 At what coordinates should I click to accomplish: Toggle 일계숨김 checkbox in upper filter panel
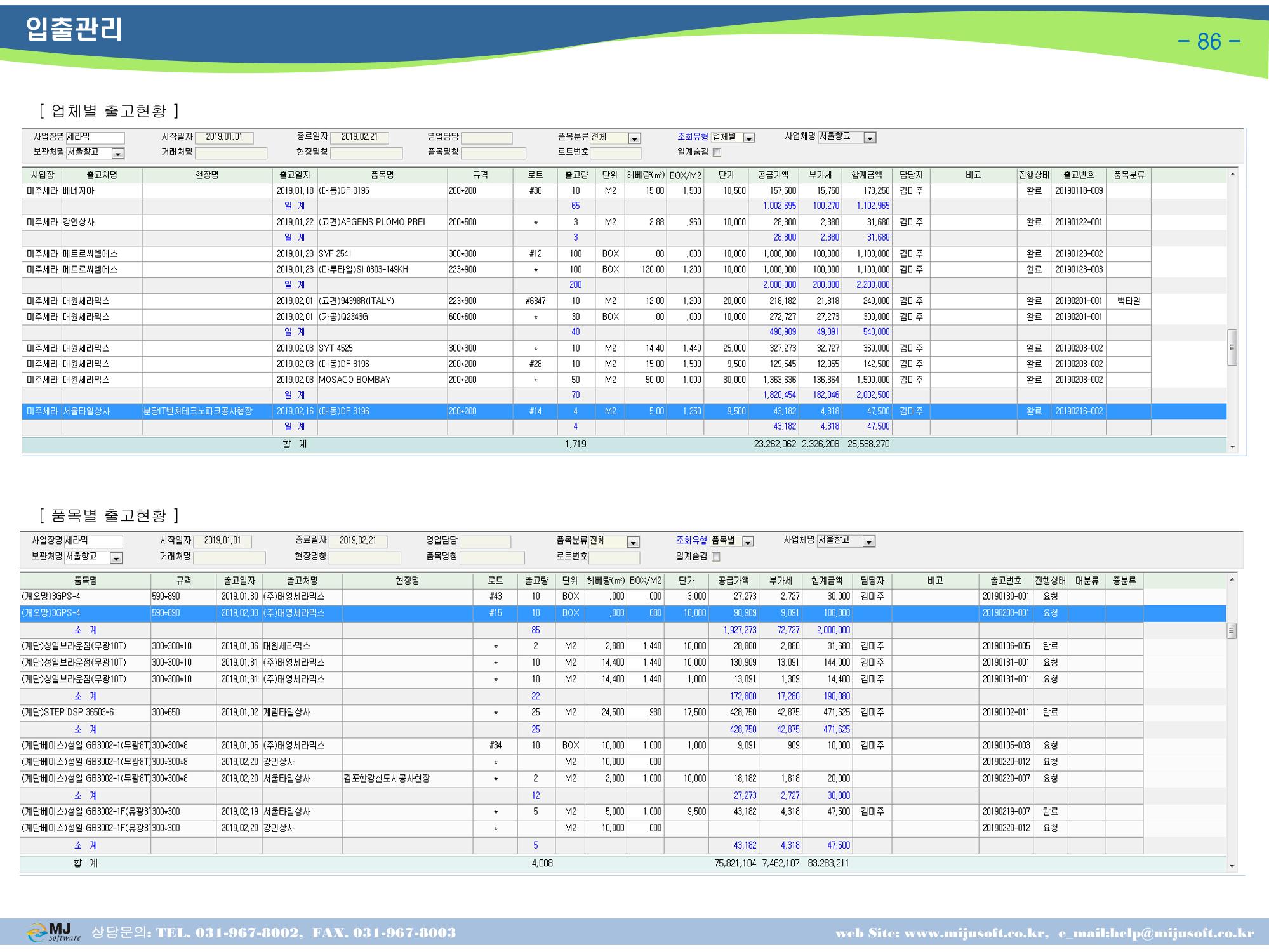[x=717, y=152]
